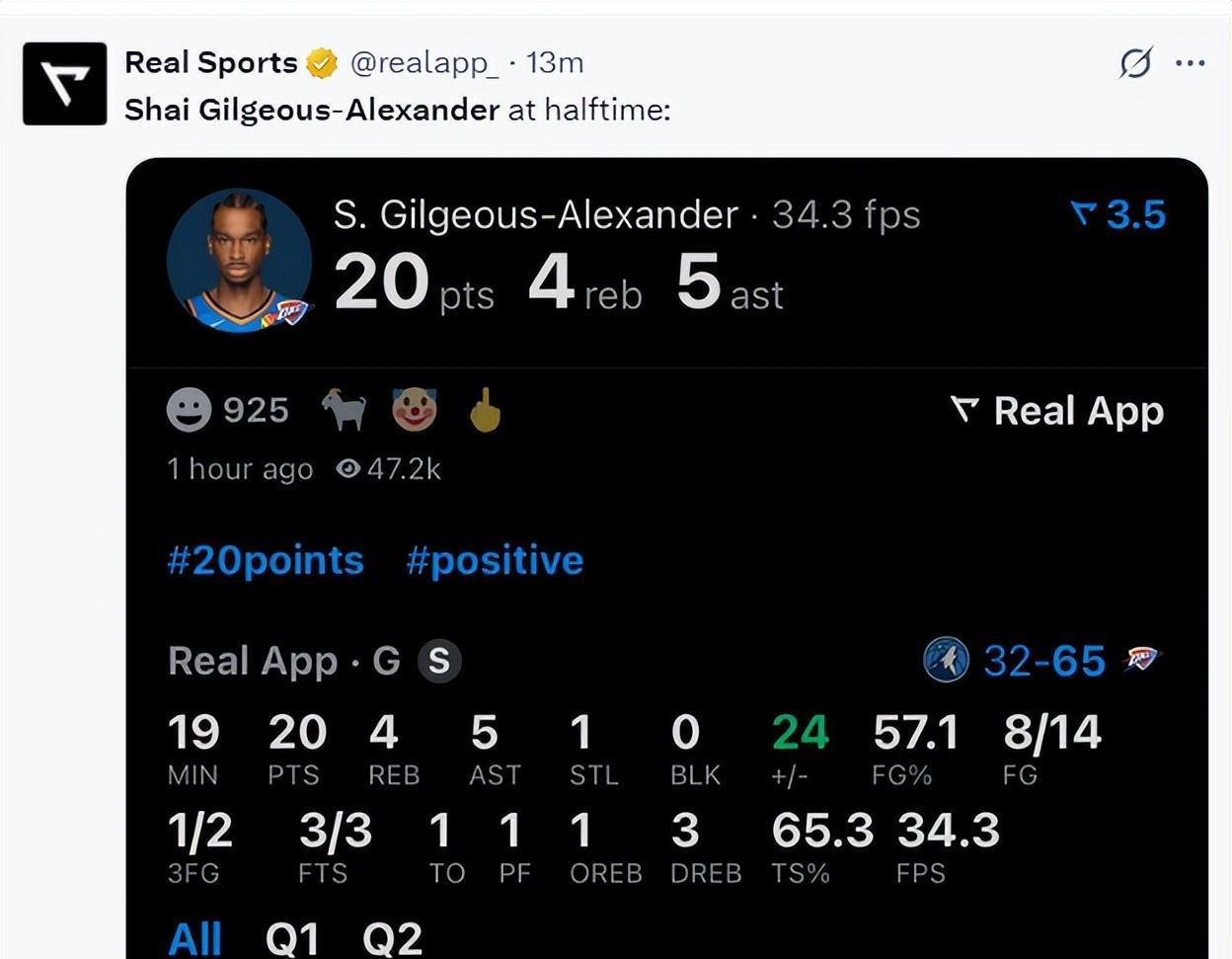Open the #positive hashtag
The height and width of the screenshot is (959, 1232).
coord(495,560)
